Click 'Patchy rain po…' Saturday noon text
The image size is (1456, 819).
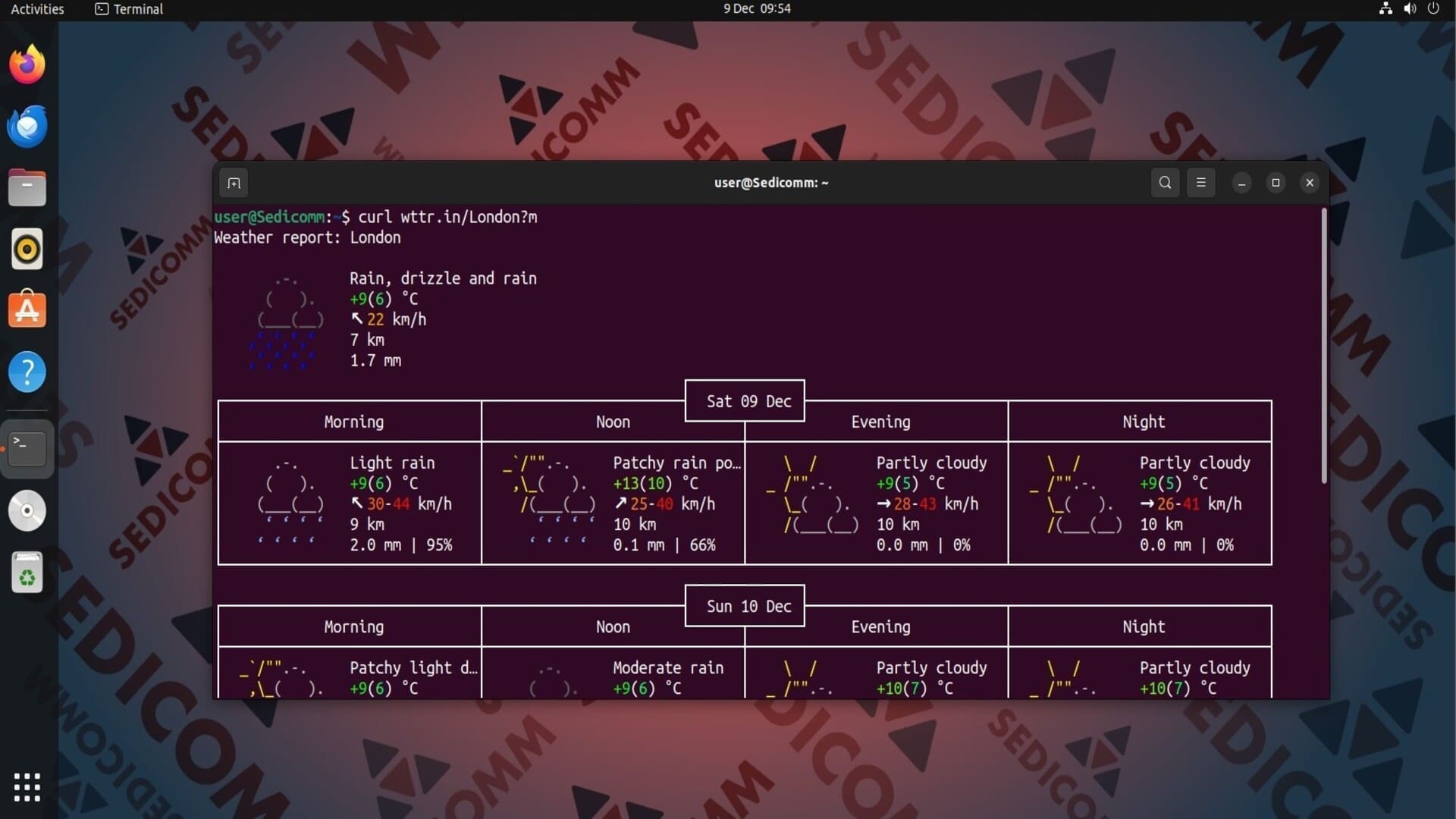[x=676, y=463]
